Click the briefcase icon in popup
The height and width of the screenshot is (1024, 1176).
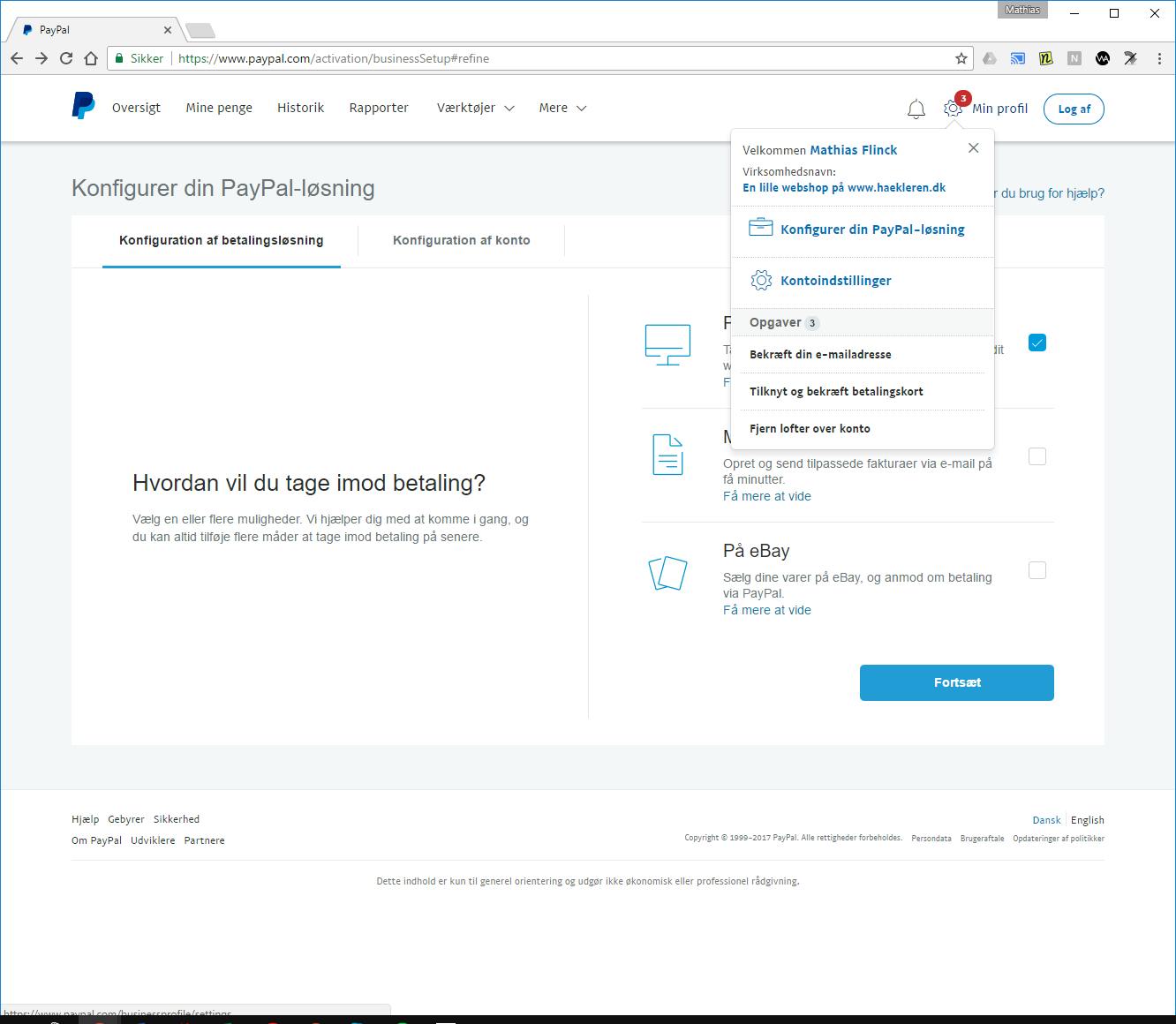click(x=760, y=228)
